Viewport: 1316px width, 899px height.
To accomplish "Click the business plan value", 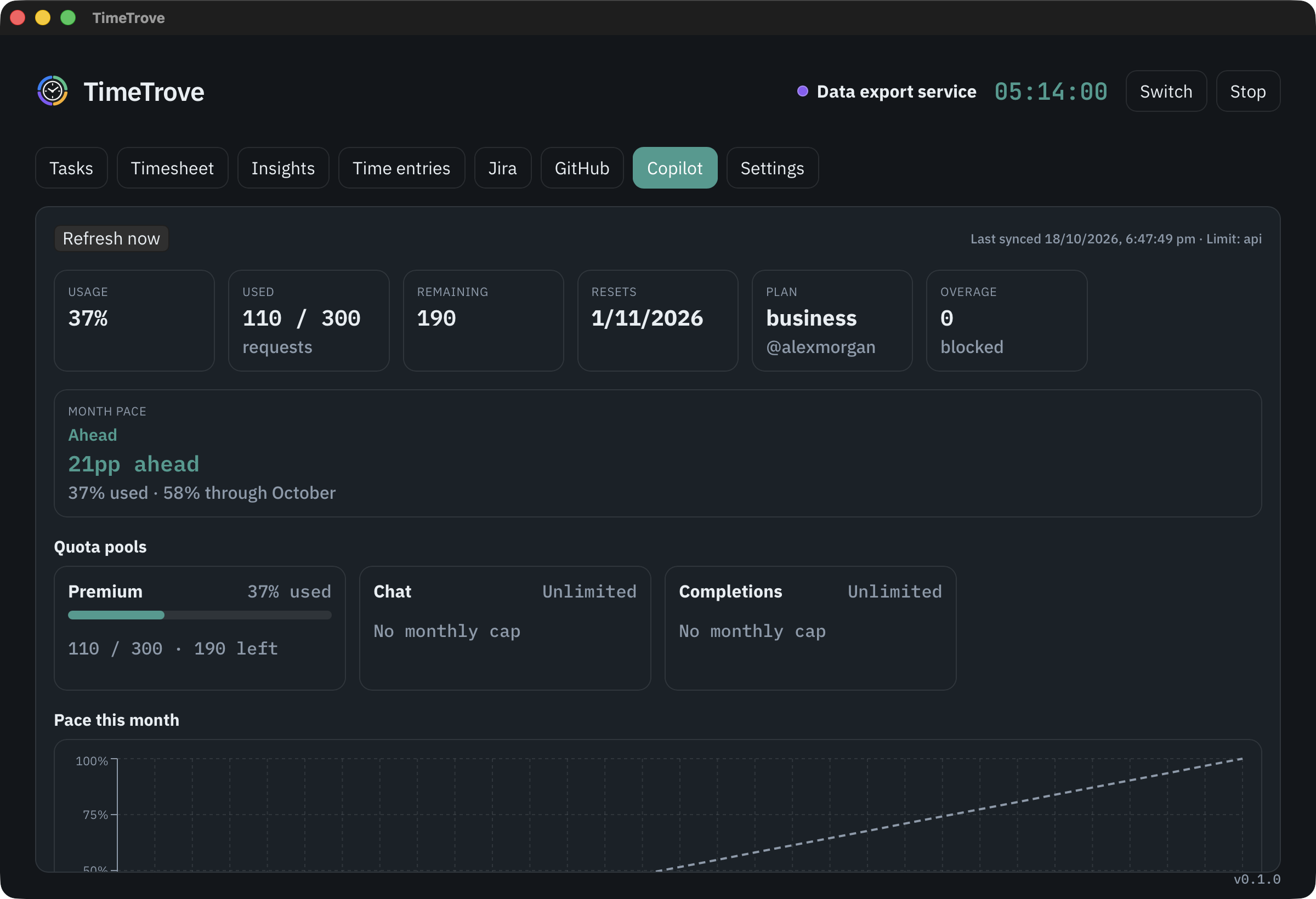I will (811, 317).
